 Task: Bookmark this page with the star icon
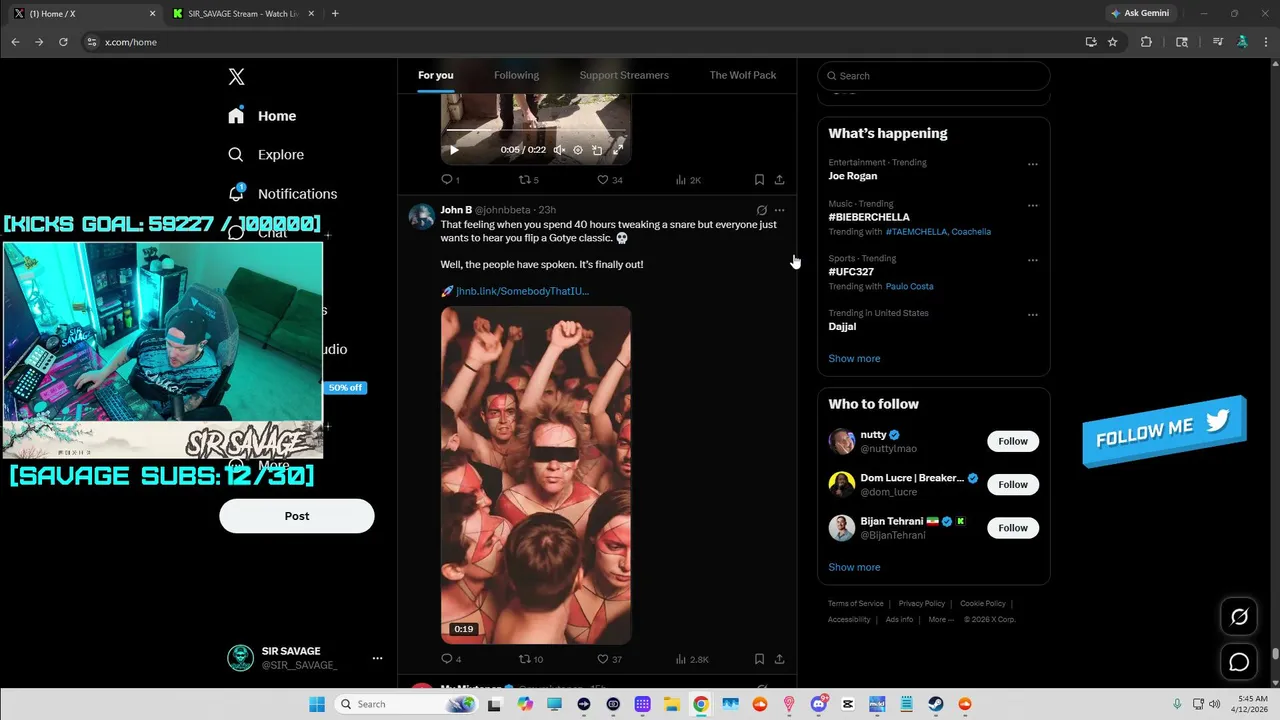coord(1112,42)
